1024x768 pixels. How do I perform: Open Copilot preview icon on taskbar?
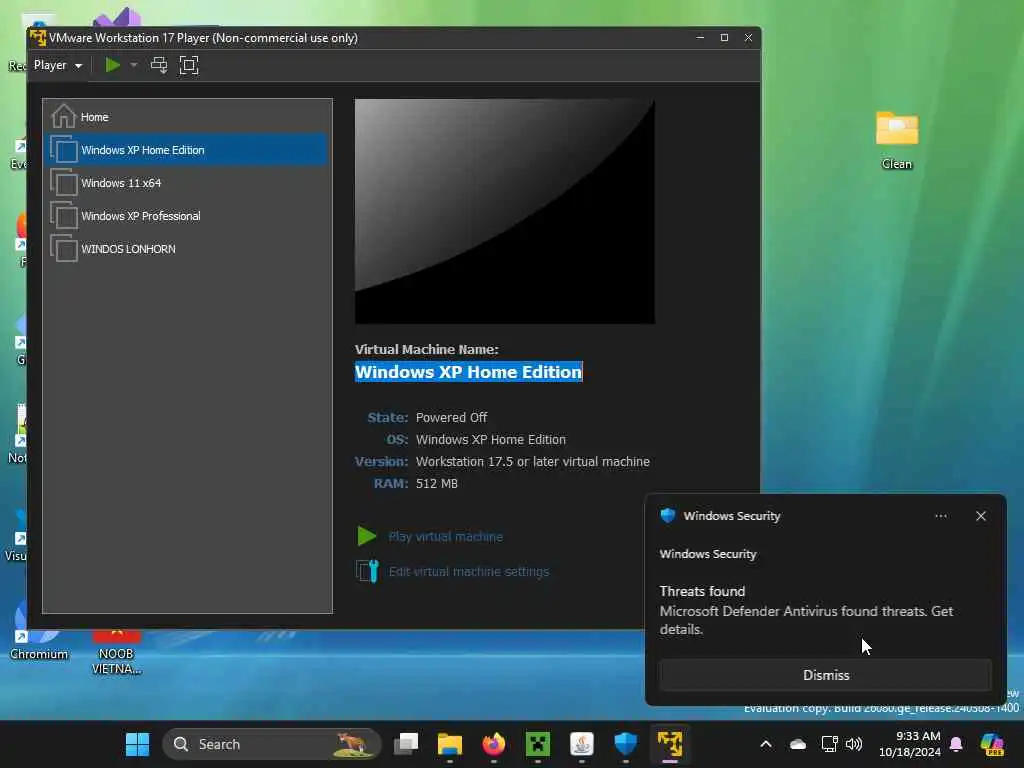[x=992, y=744]
